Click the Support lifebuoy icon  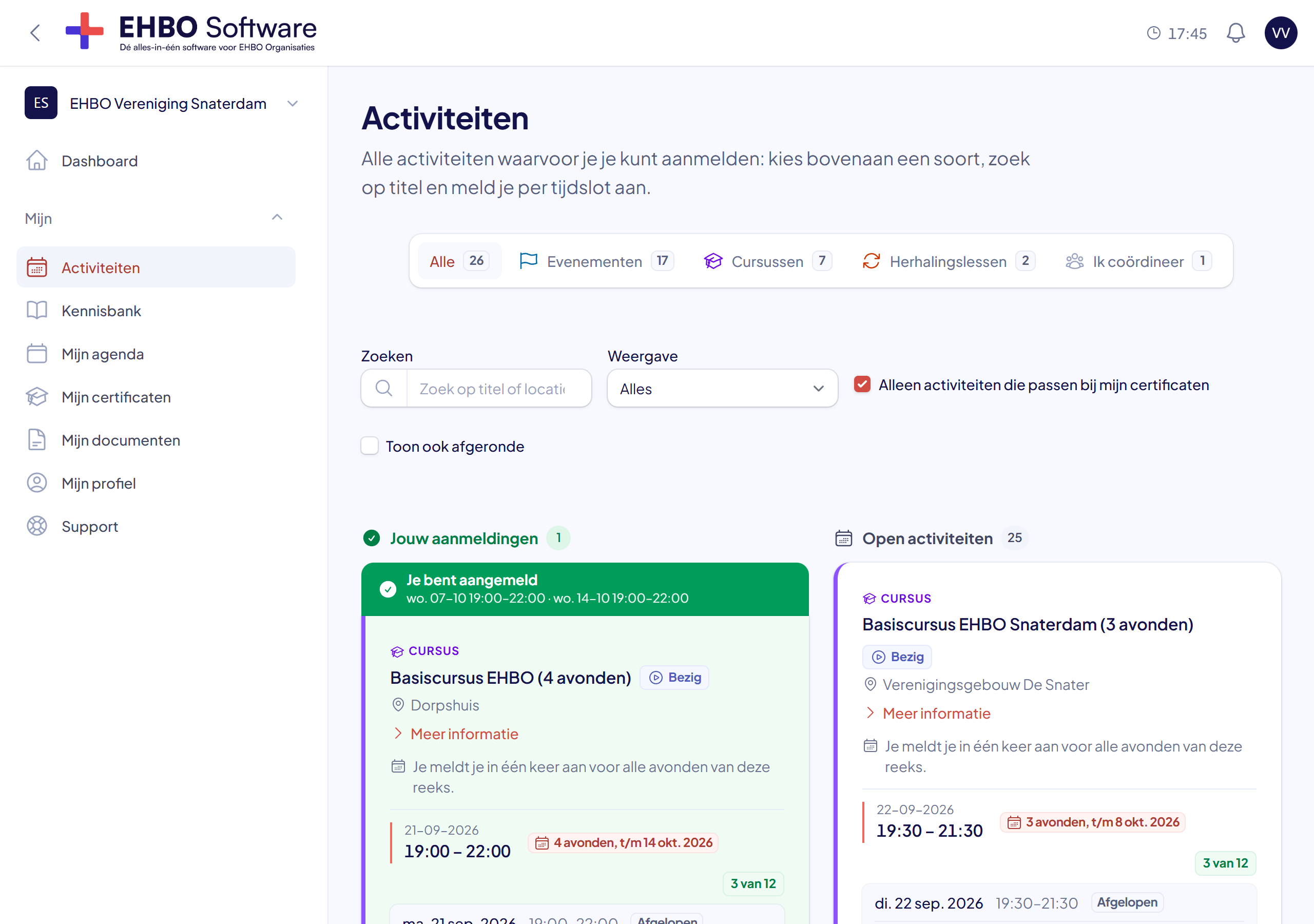pyautogui.click(x=36, y=526)
